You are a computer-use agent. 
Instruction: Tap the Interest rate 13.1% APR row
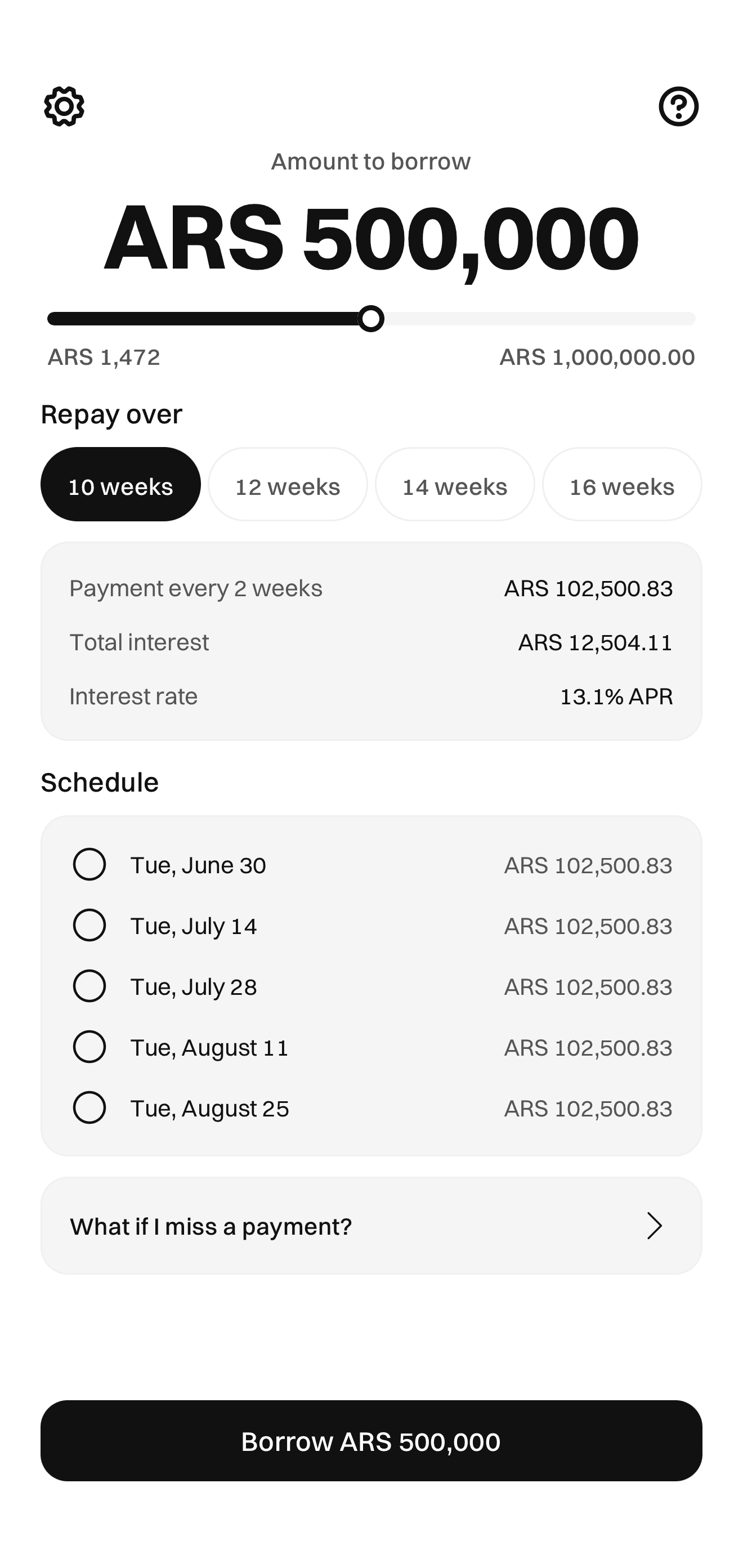(x=371, y=696)
